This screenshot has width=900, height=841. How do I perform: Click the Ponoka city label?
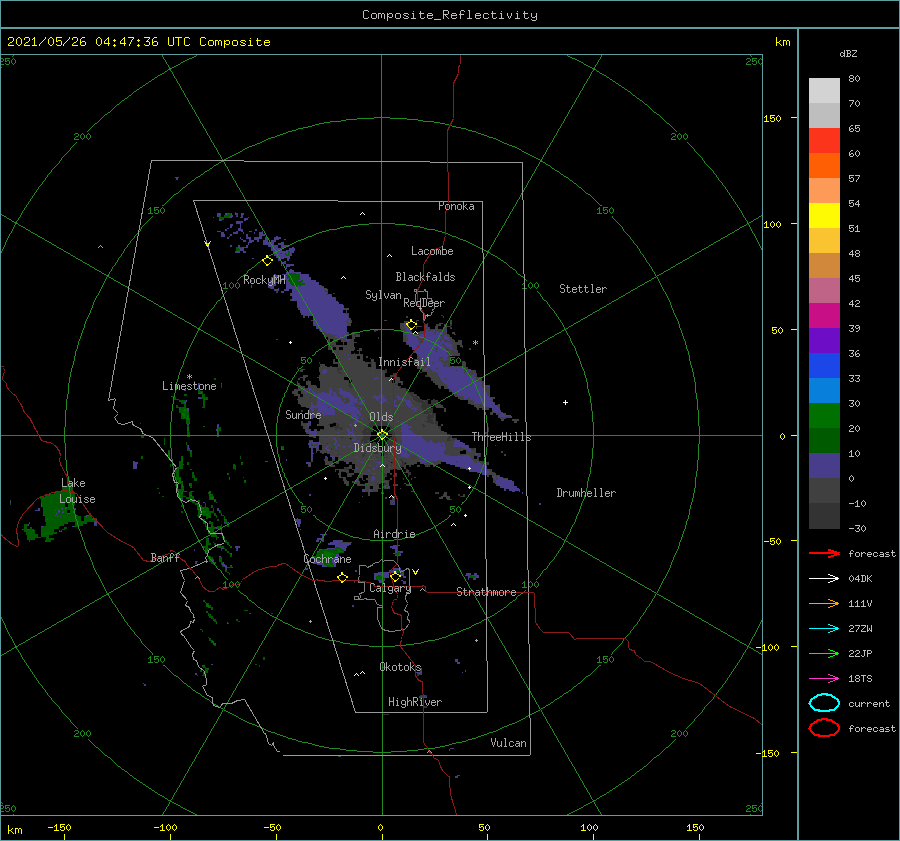coord(456,206)
